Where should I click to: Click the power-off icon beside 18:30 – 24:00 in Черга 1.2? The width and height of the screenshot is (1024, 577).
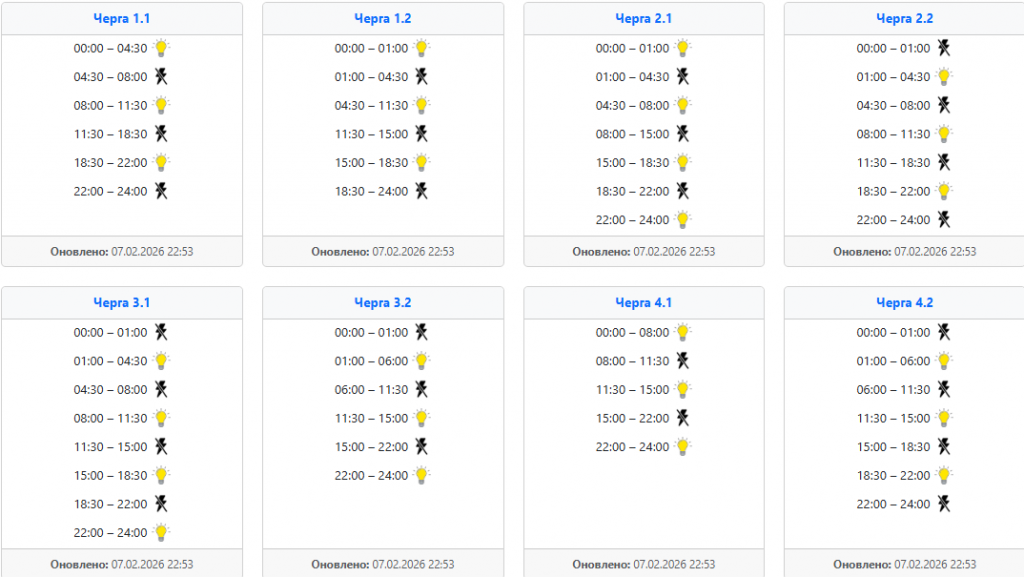click(422, 191)
